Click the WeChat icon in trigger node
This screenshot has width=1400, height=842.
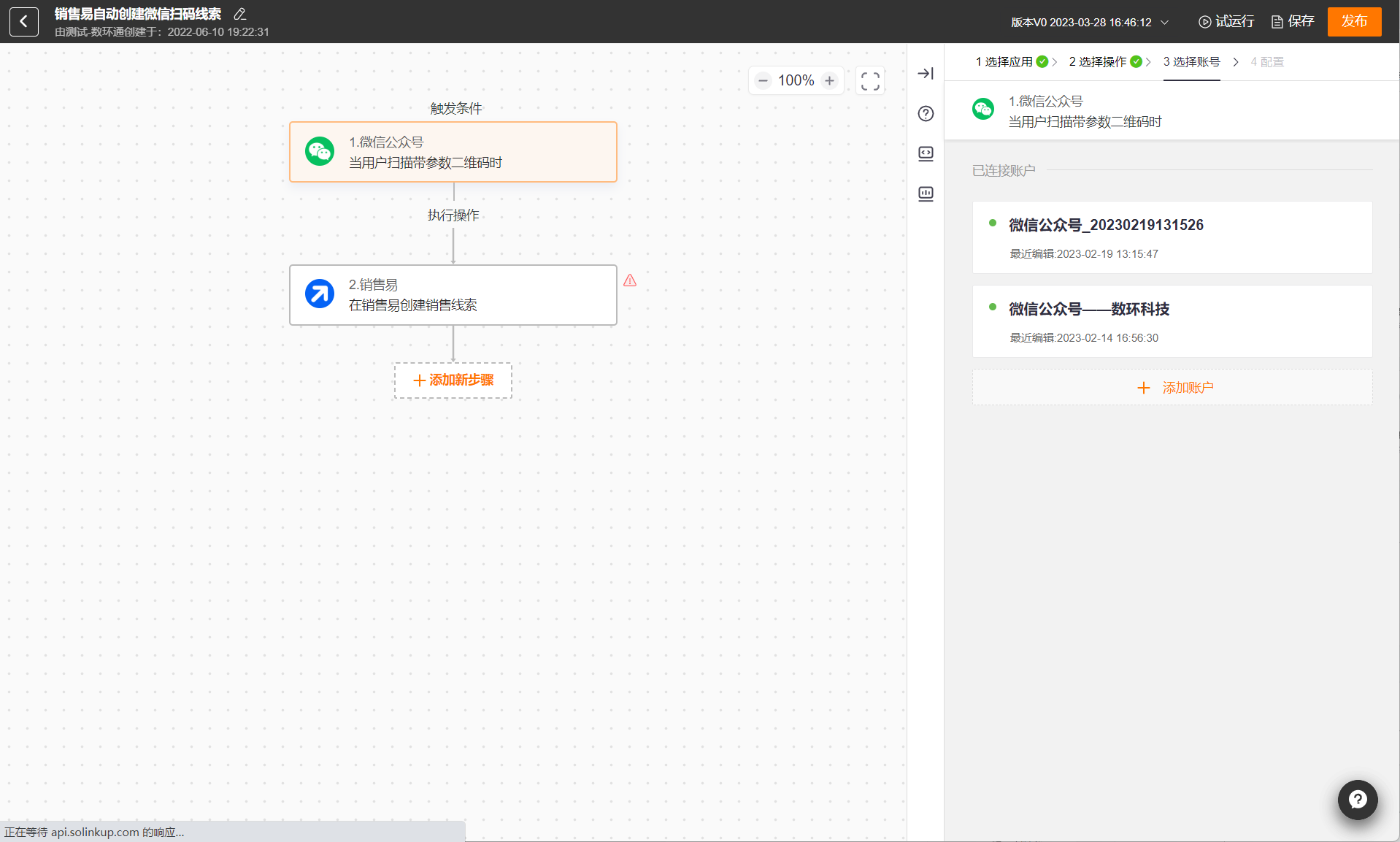(320, 151)
